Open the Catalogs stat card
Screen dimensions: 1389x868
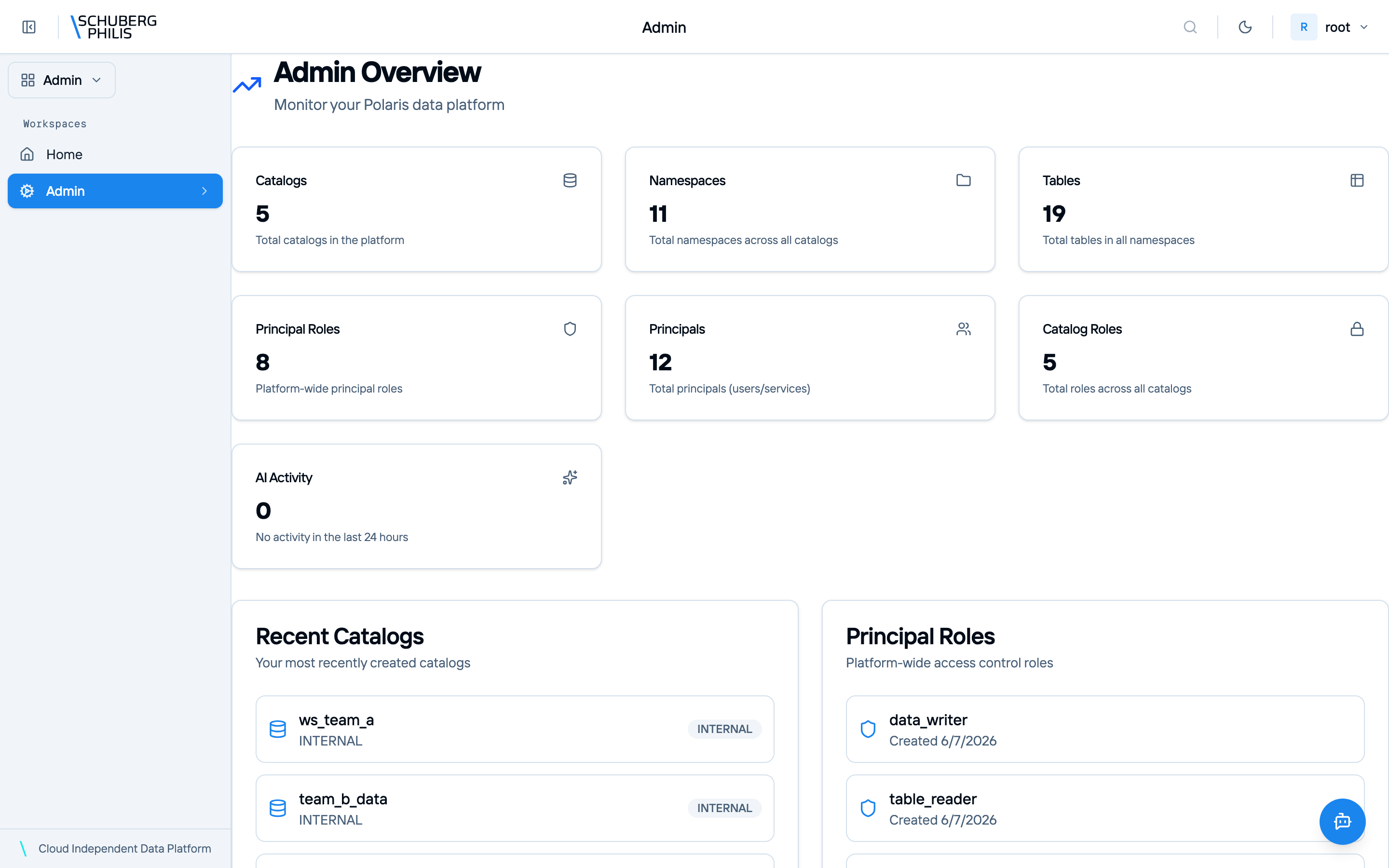tap(417, 210)
